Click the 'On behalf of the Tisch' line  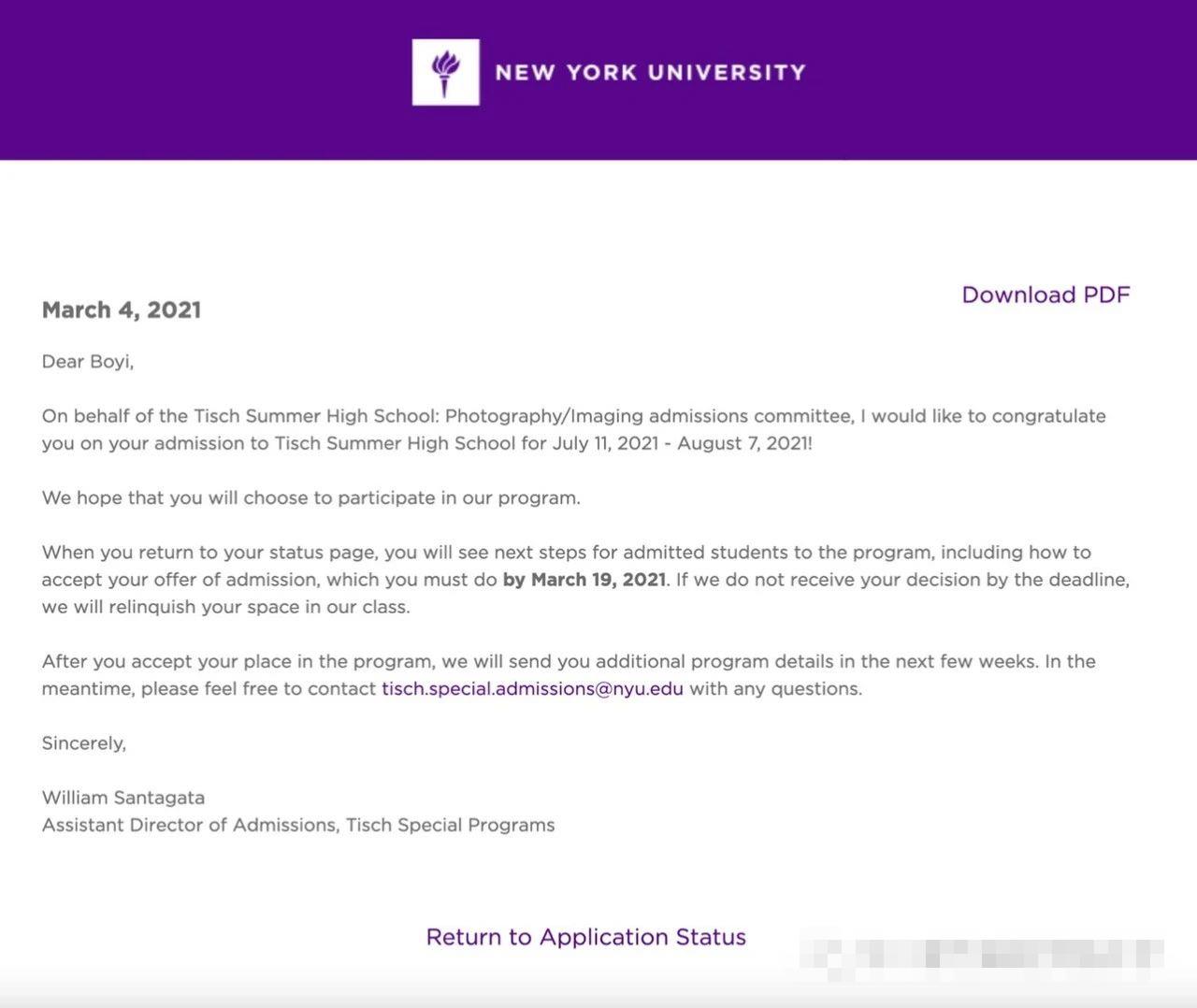(x=573, y=416)
